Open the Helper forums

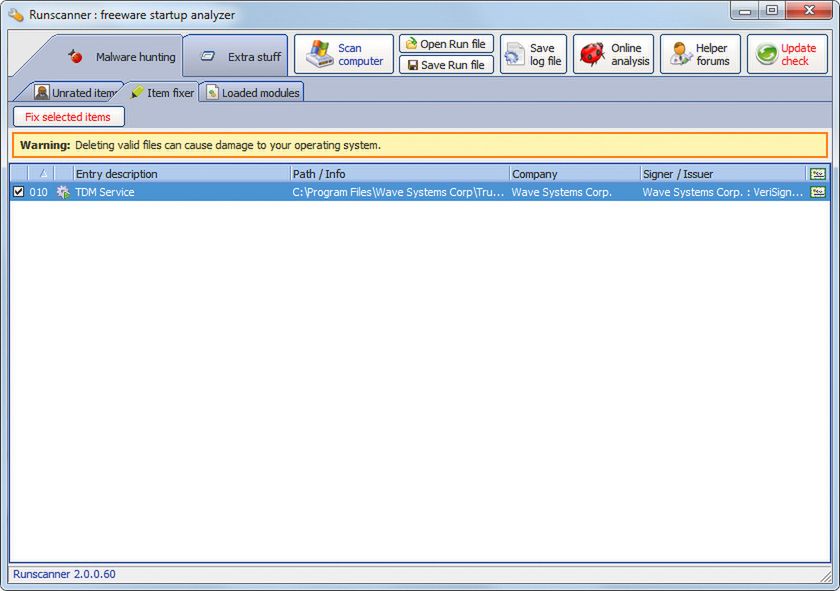[700, 54]
